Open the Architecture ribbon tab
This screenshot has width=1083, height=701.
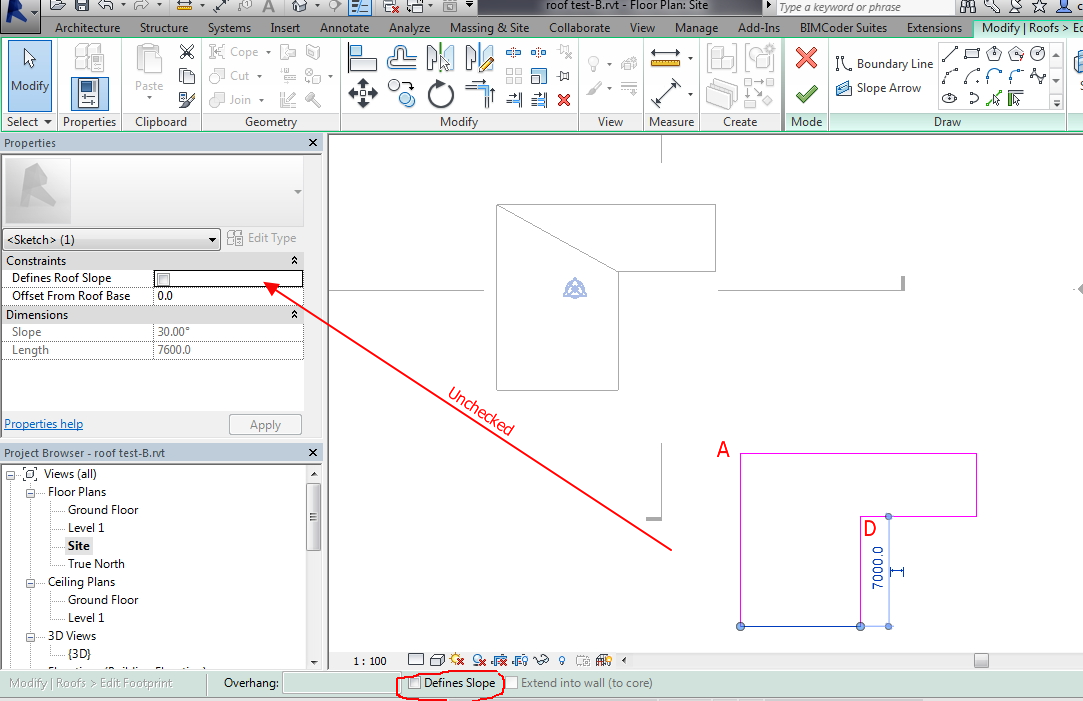click(88, 28)
